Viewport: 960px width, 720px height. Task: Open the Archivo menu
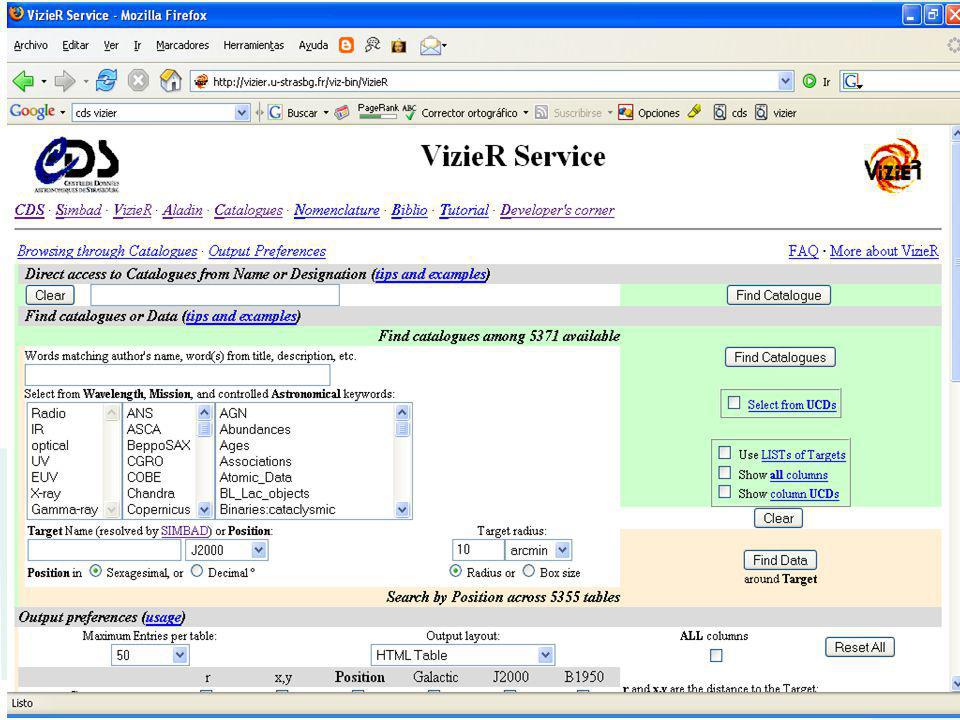(x=31, y=45)
